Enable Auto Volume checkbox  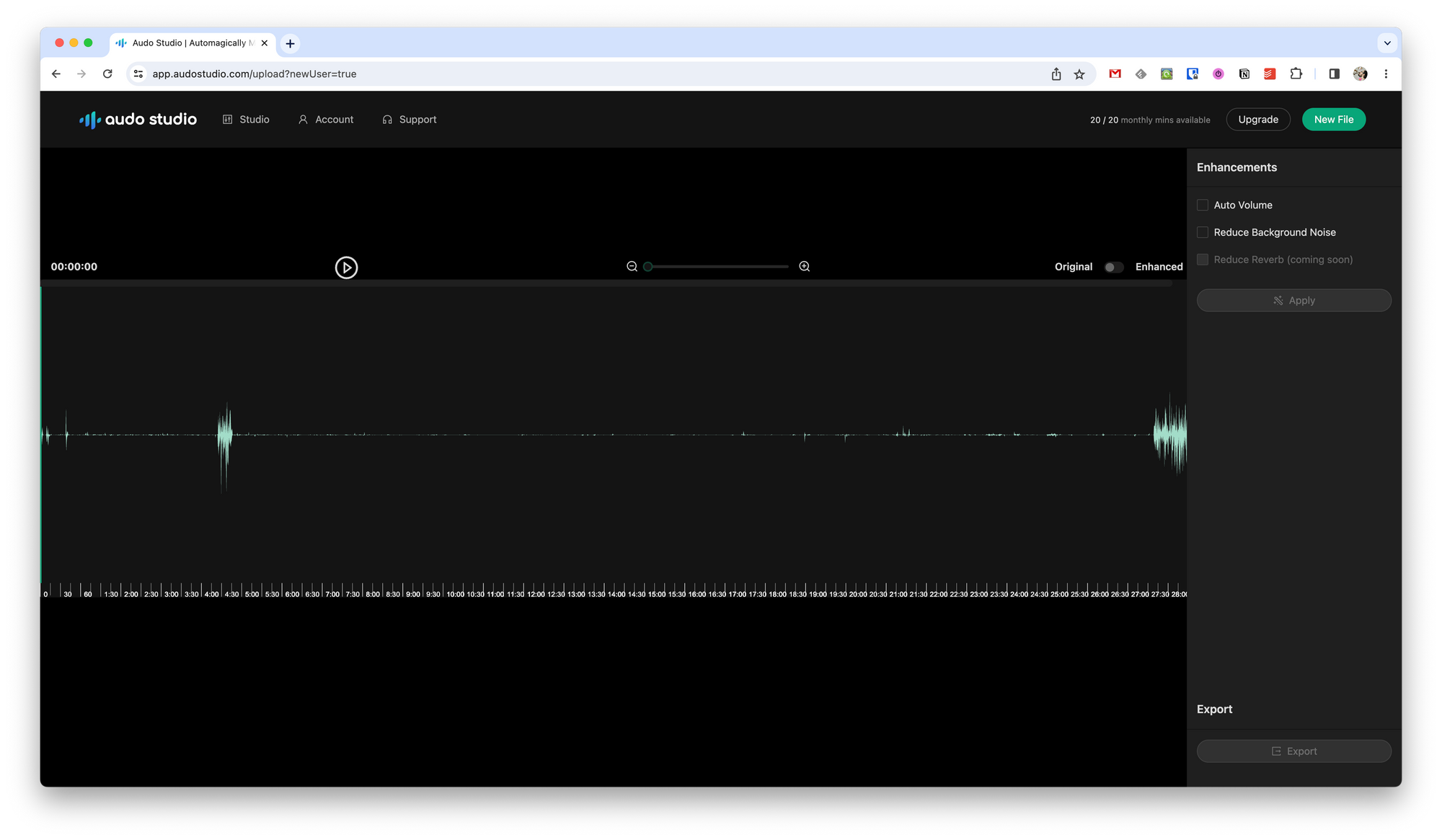(1203, 205)
